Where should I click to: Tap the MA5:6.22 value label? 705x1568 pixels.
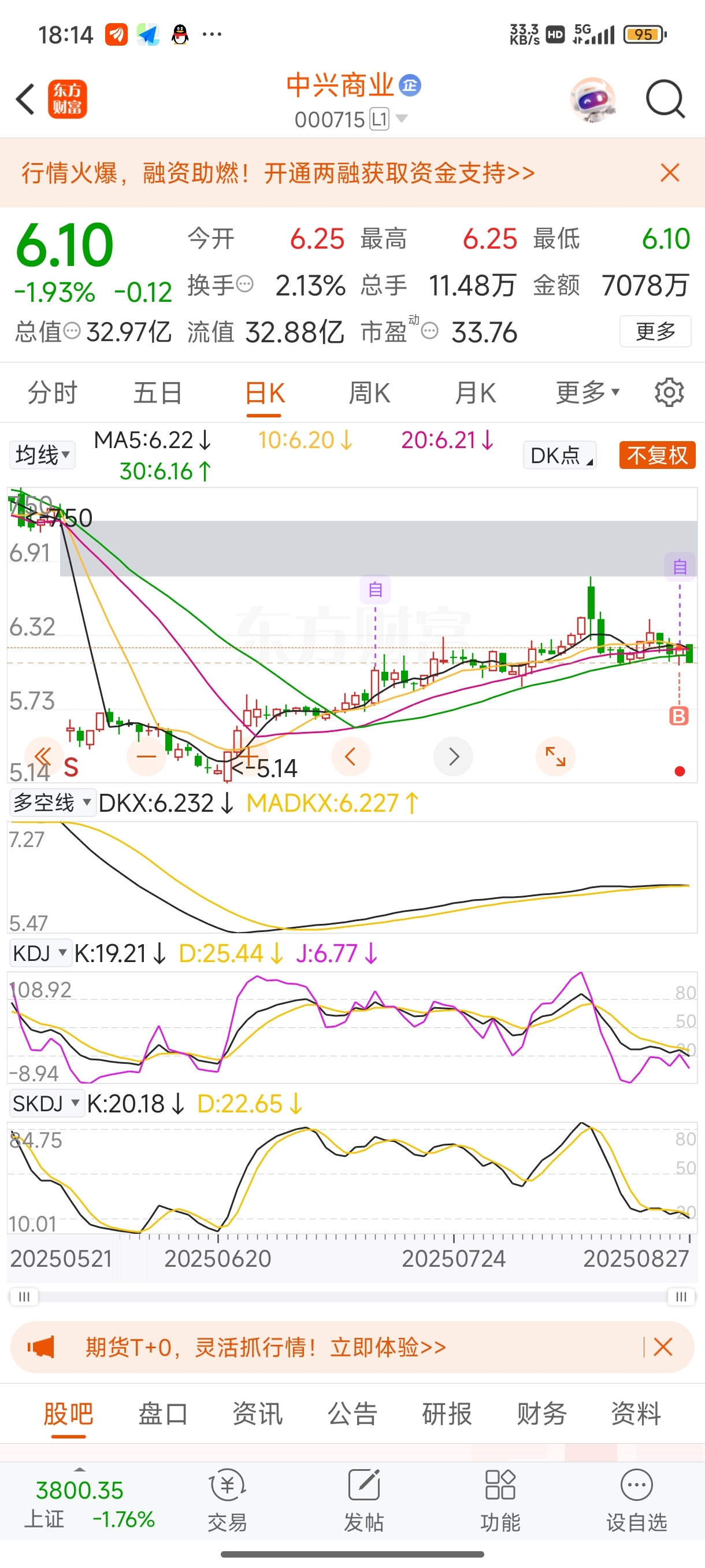(153, 440)
